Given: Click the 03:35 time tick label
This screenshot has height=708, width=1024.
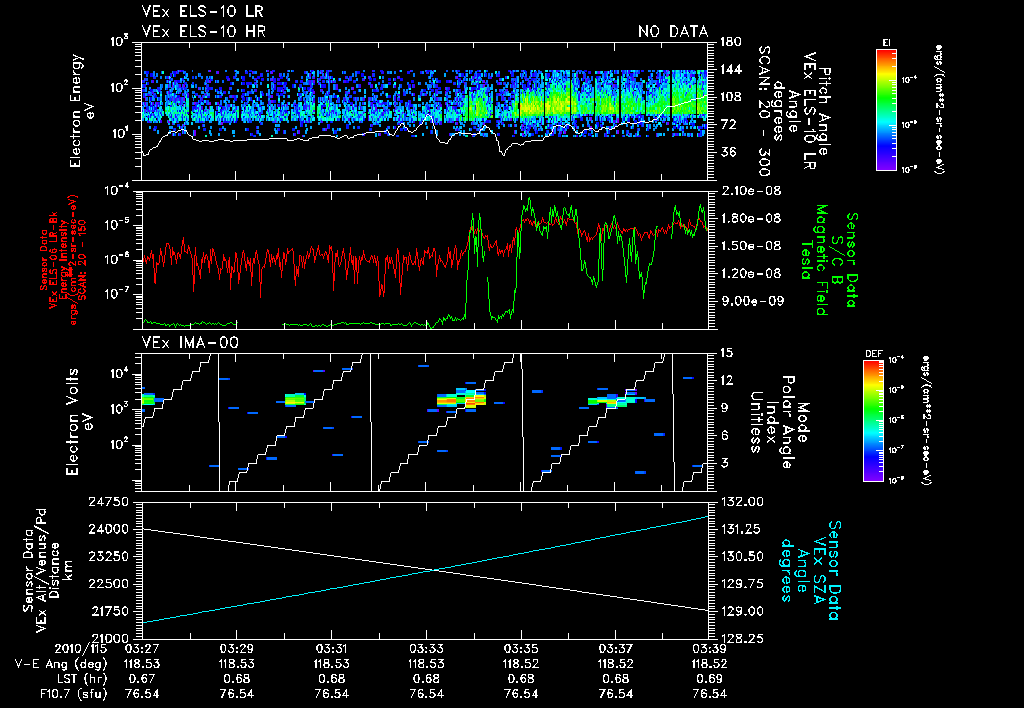Looking at the screenshot, I should (521, 650).
